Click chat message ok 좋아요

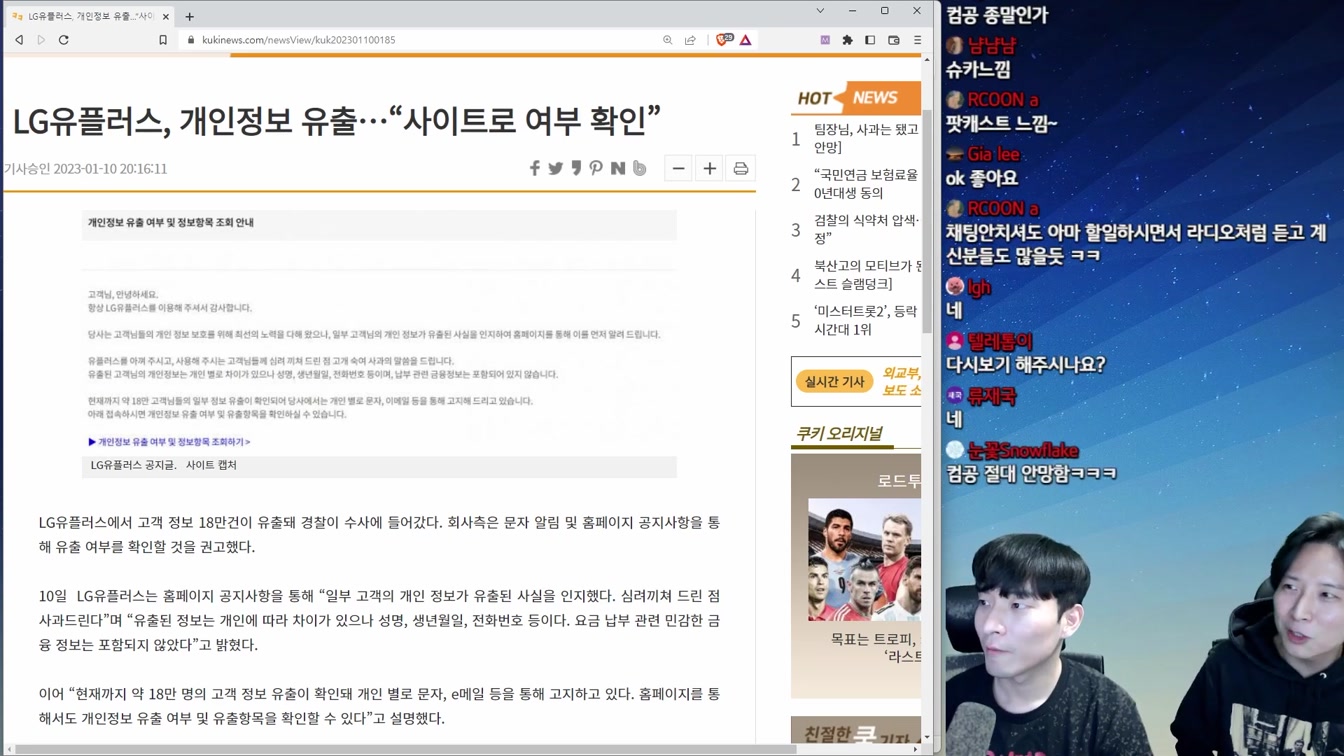click(982, 178)
